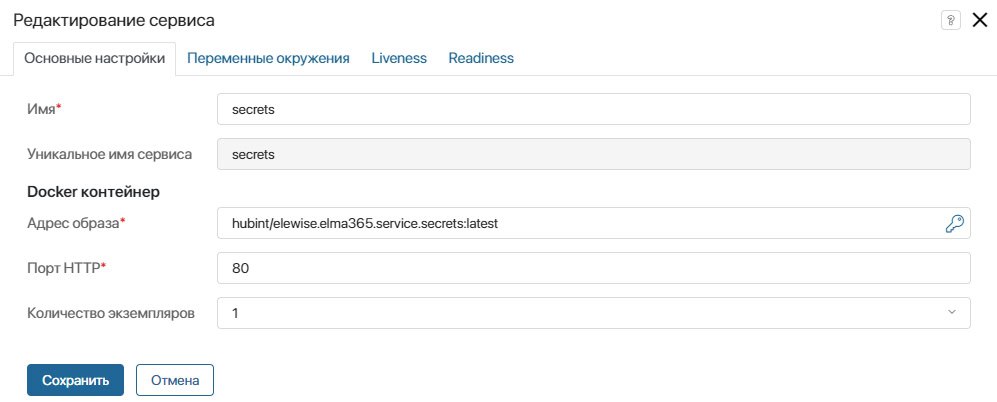Click the key icon in Адрес образа field
This screenshot has width=997, height=402.
(954, 223)
